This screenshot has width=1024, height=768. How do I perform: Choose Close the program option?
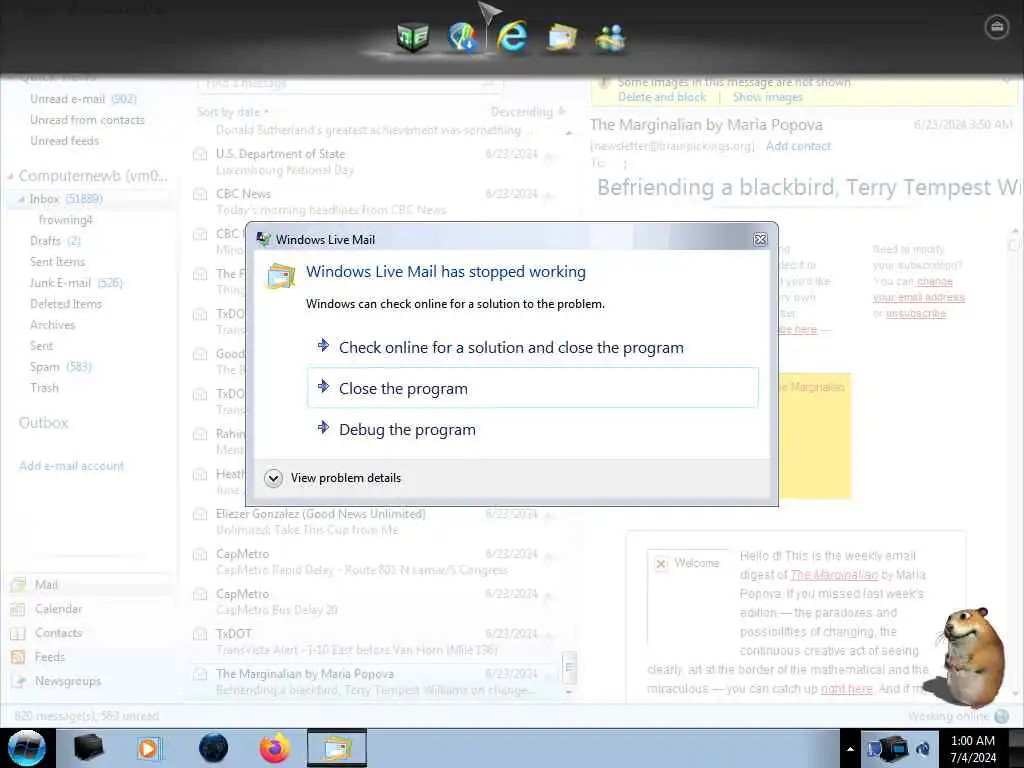tap(533, 388)
